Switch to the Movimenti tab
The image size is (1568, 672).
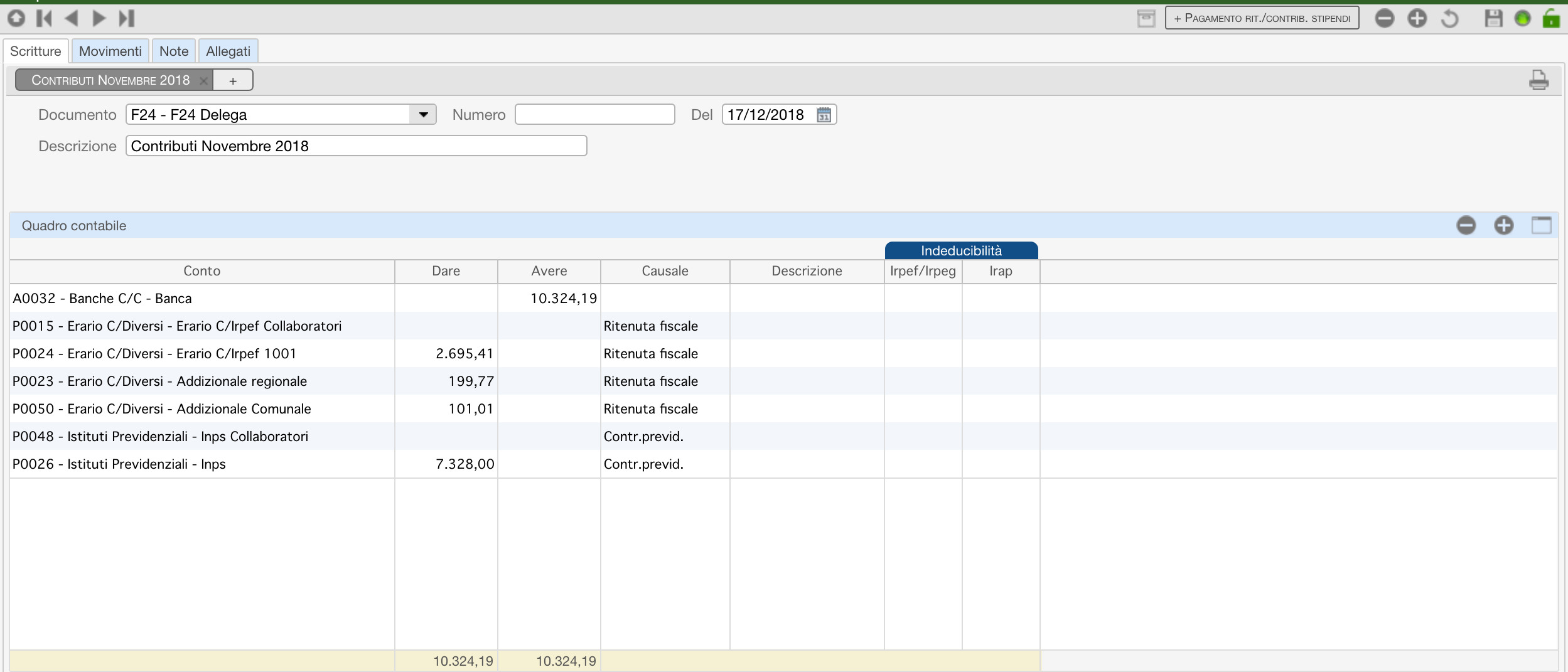point(110,51)
